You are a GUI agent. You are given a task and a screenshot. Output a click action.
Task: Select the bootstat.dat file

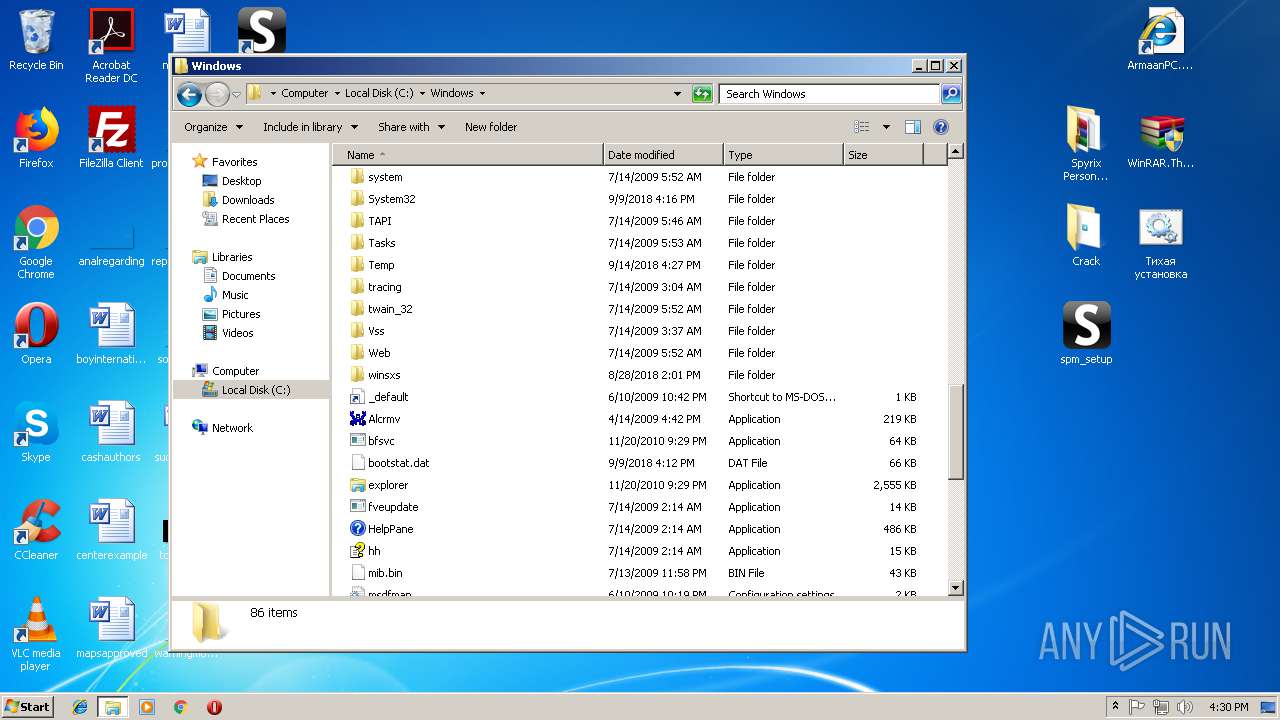[x=638, y=463]
